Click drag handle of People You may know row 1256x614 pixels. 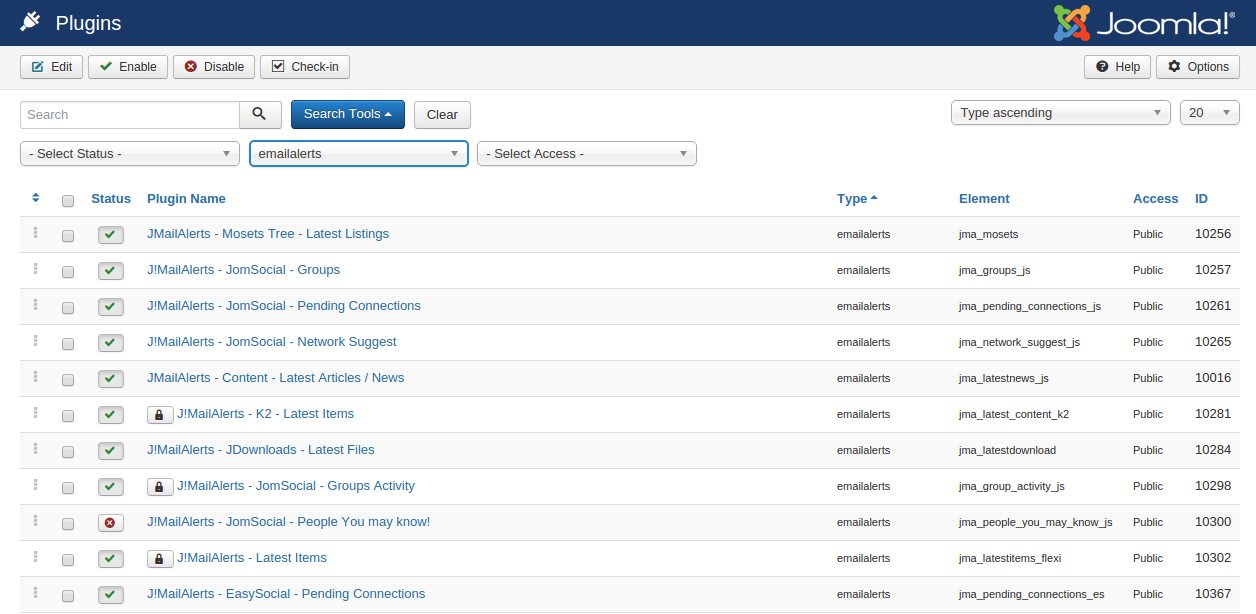point(35,521)
